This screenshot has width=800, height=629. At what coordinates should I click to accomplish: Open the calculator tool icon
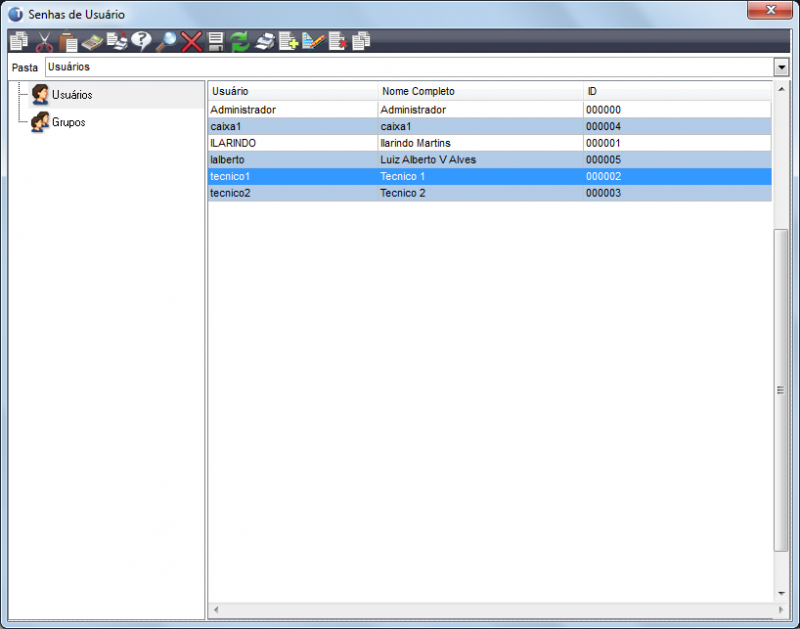(x=92, y=42)
